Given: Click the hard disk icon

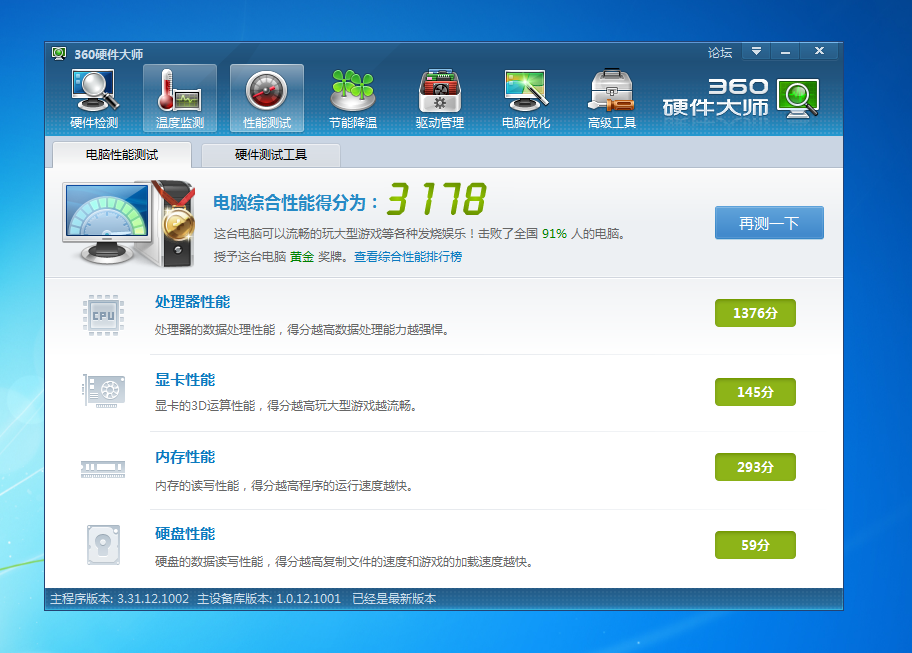Looking at the screenshot, I should [x=103, y=545].
